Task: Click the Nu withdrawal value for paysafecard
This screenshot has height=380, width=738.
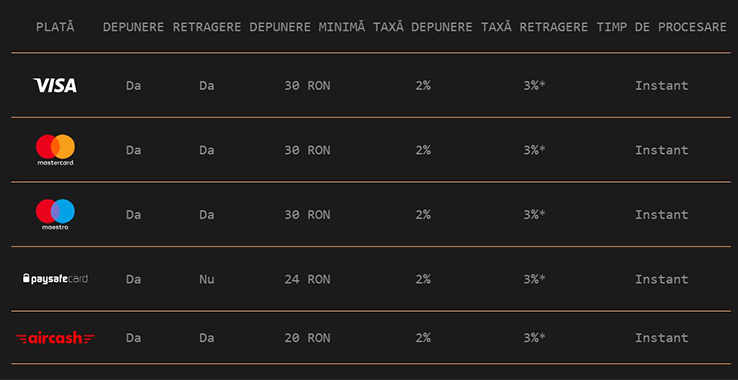Action: coord(207,279)
